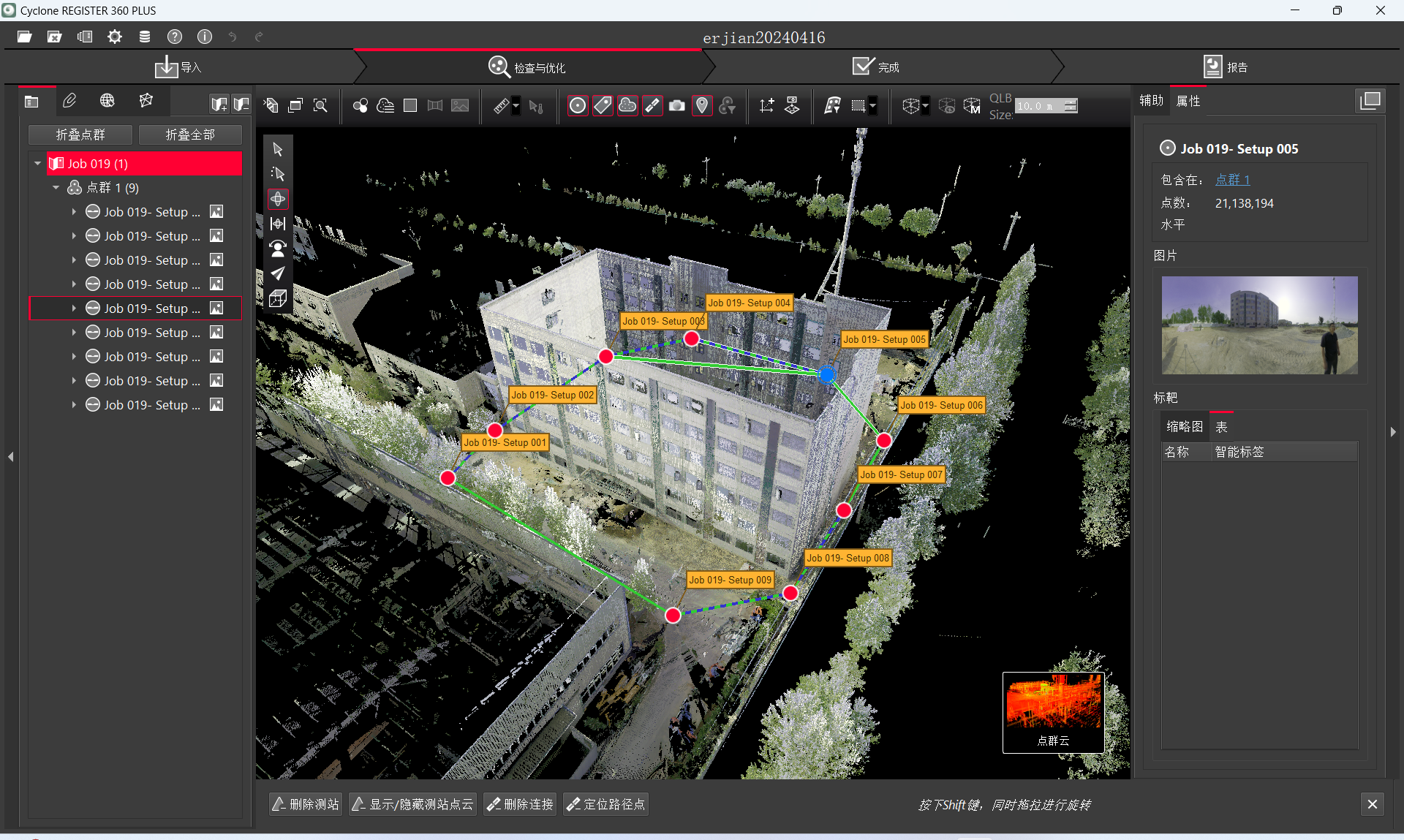1404x840 pixels.
Task: Click the zoom-to-fit magnifier icon
Action: (320, 106)
